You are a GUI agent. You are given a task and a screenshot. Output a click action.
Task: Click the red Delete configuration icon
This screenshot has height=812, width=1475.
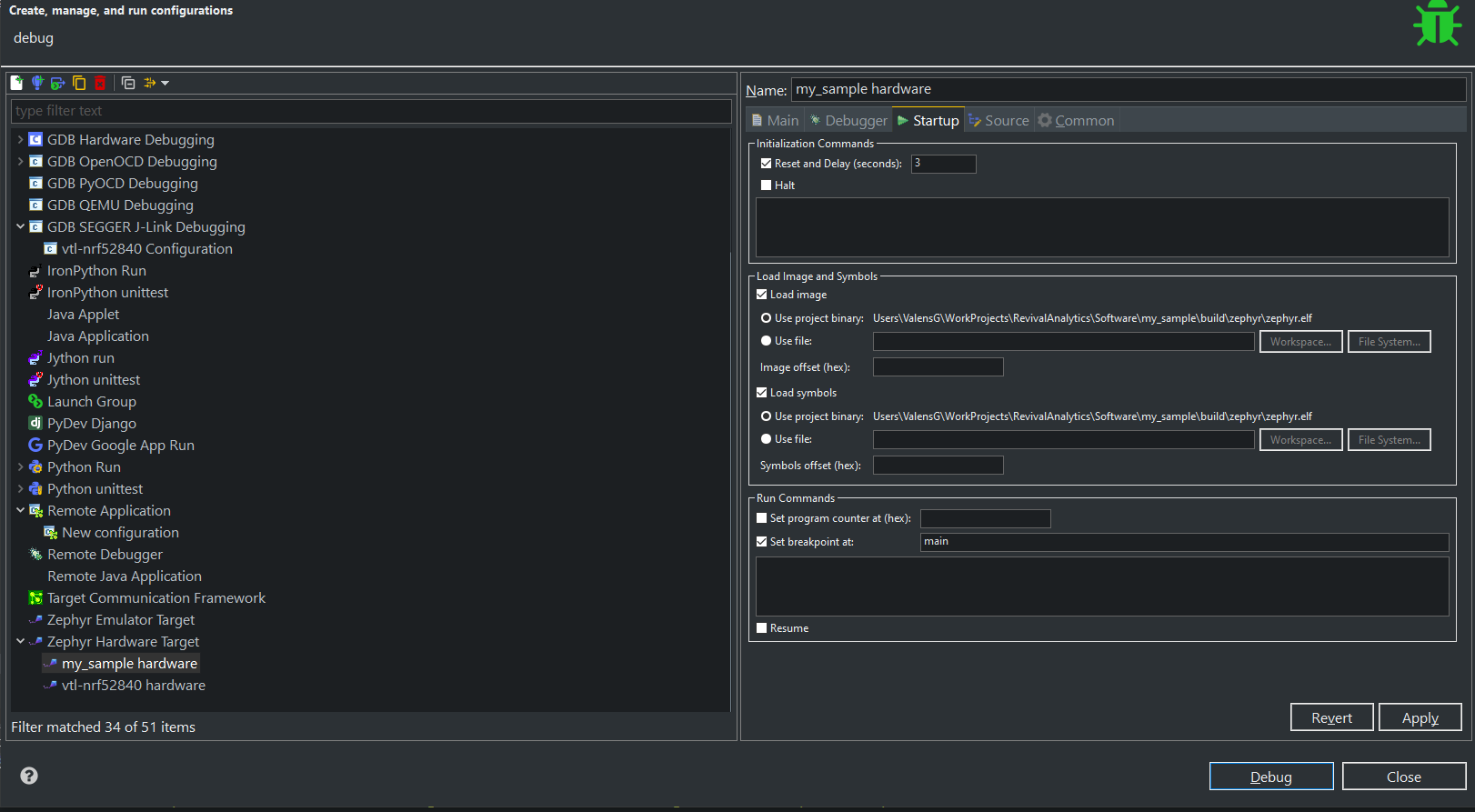(100, 83)
